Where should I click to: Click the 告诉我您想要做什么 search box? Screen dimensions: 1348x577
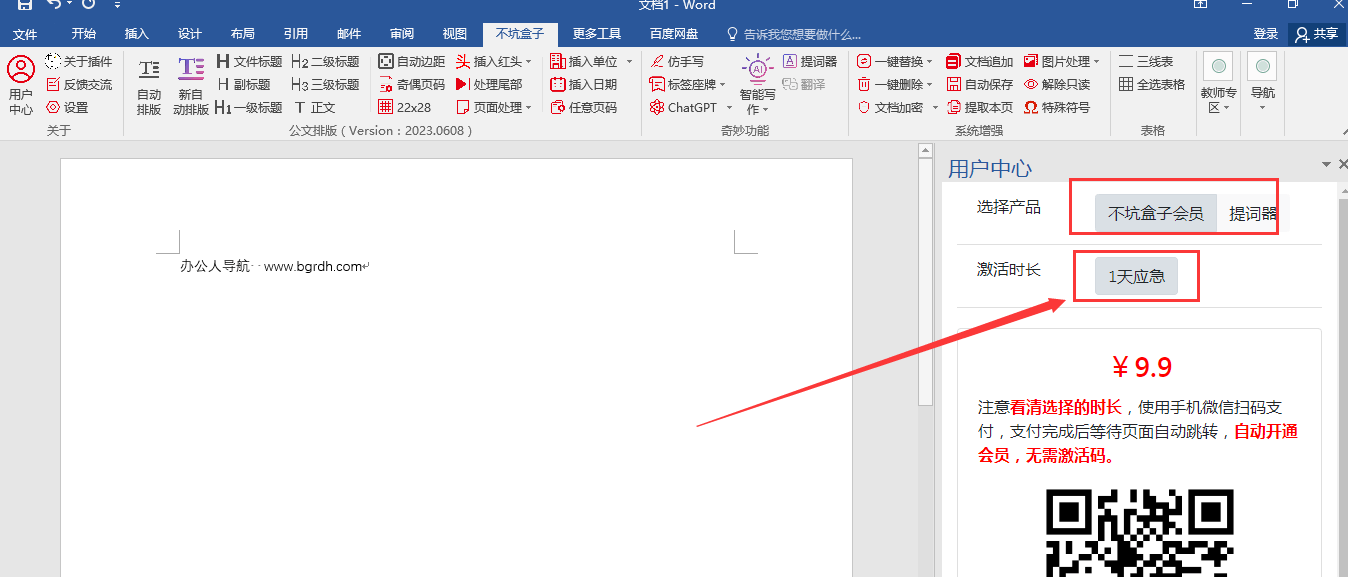coord(800,33)
